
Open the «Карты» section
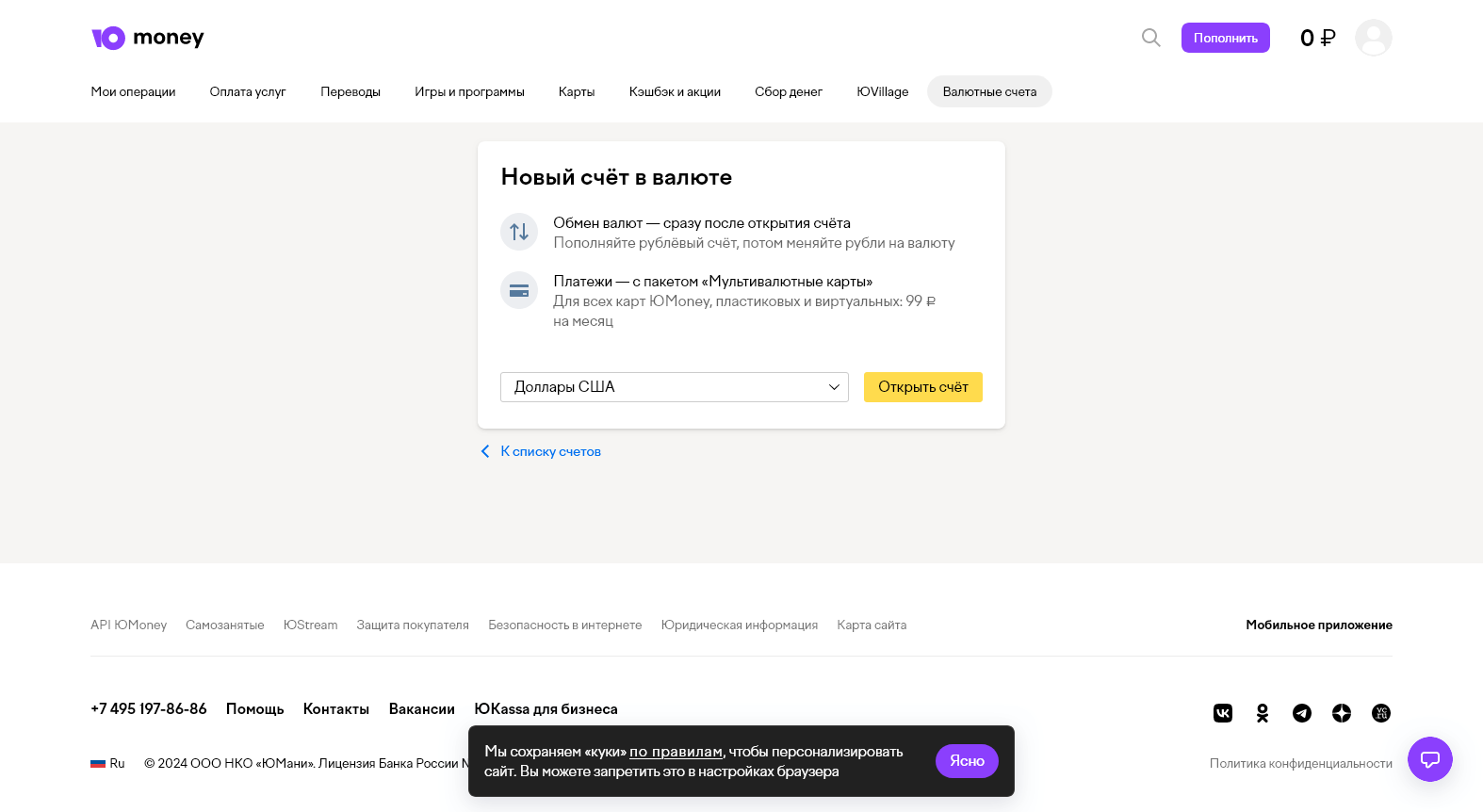(577, 91)
